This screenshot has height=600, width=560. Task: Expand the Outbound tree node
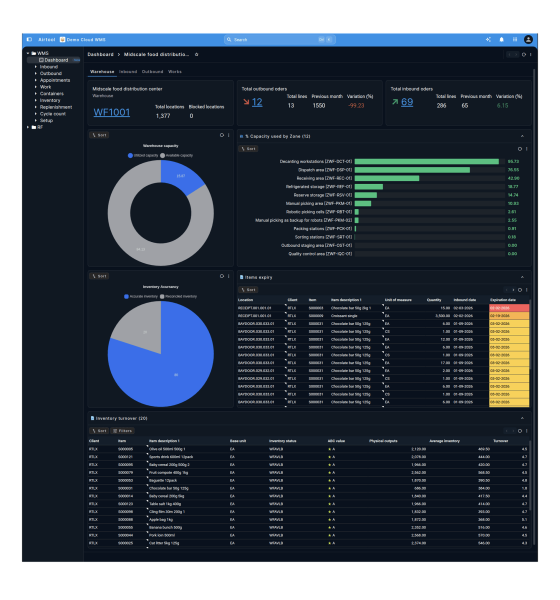point(36,73)
